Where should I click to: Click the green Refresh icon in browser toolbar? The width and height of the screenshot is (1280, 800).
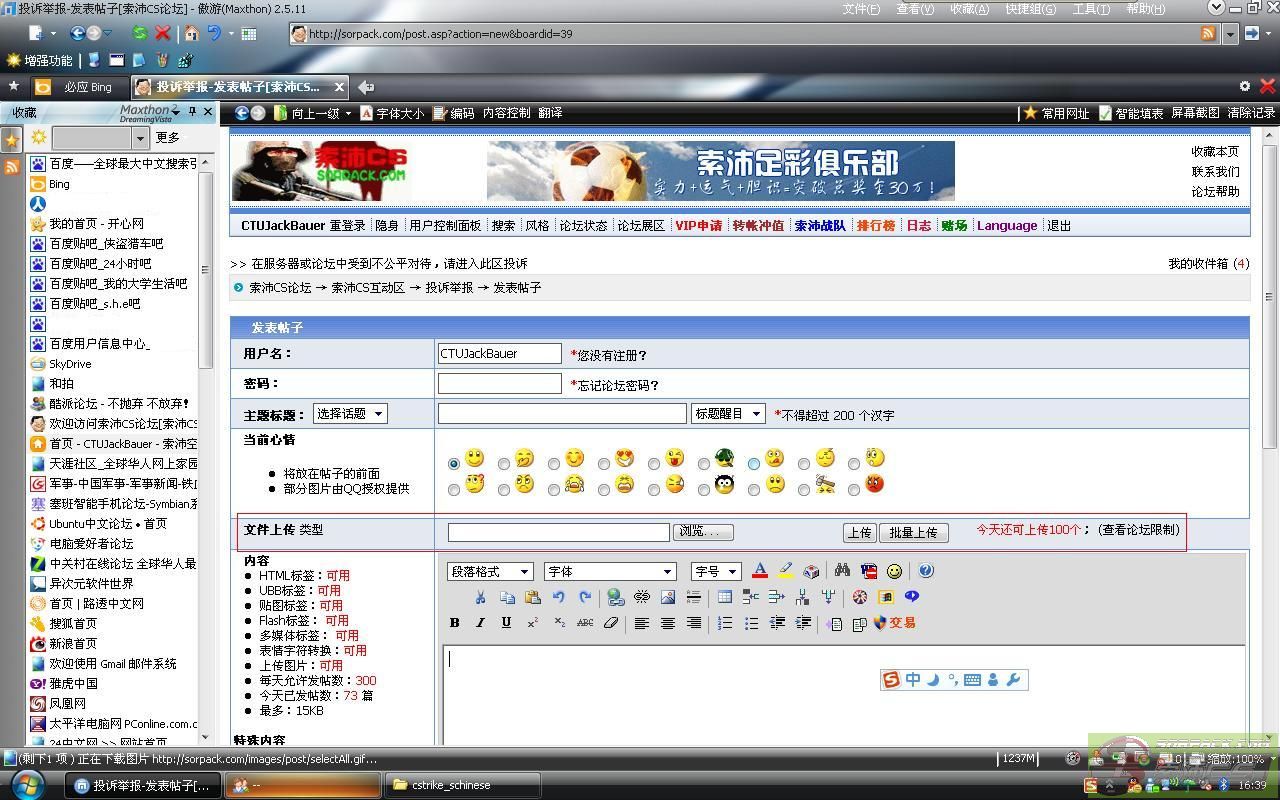[x=140, y=34]
